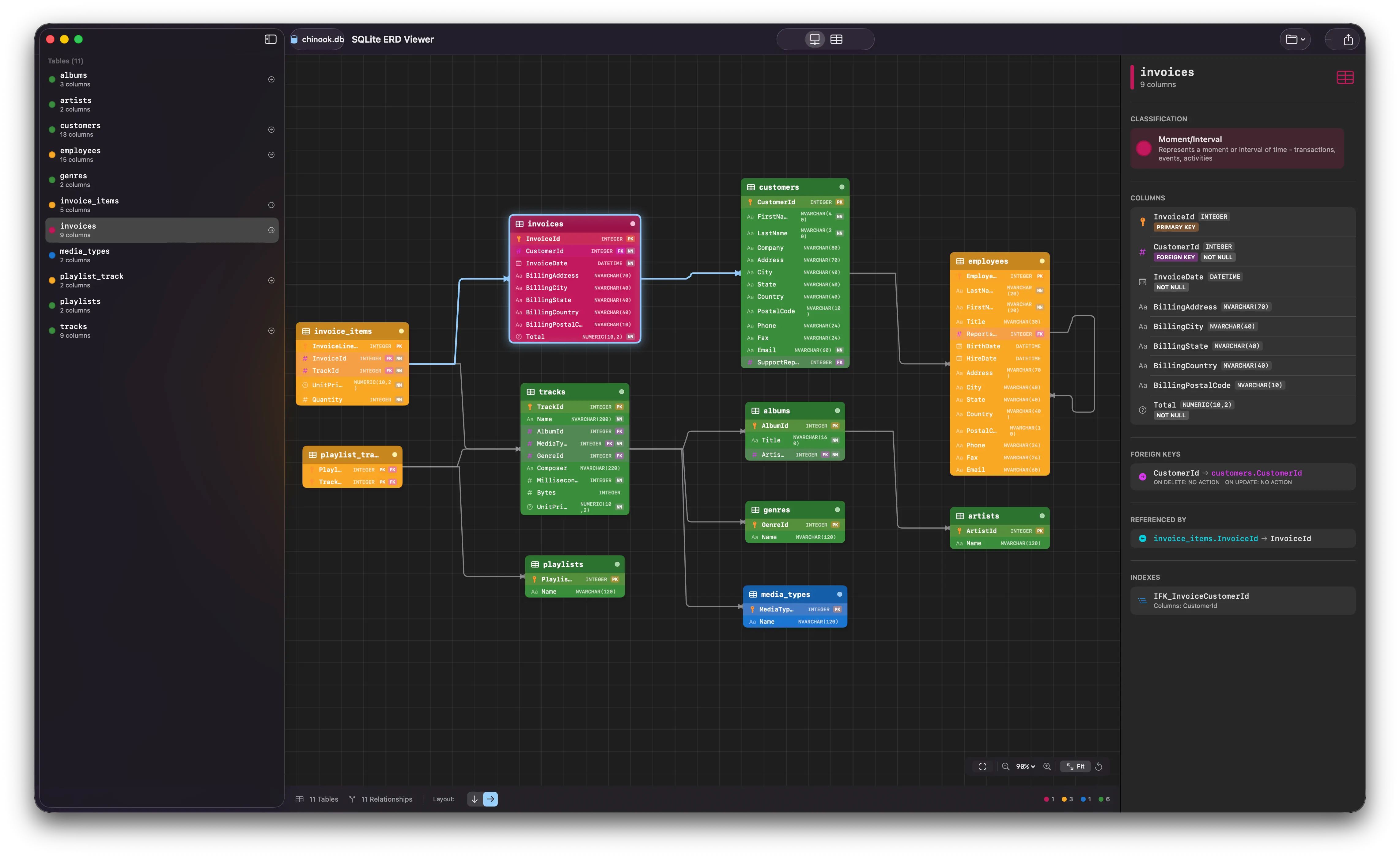Select albums in the tables list

[x=162, y=79]
